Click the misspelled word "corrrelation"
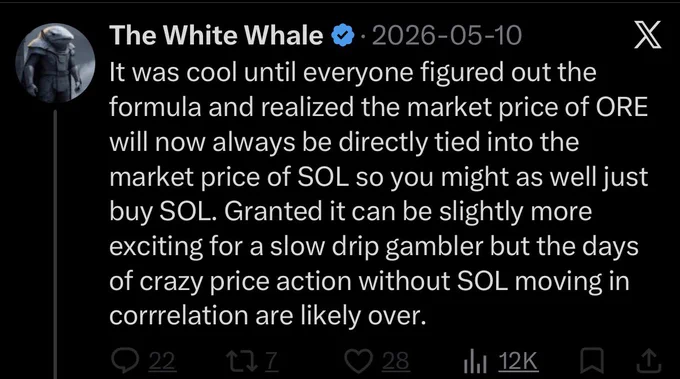The height and width of the screenshot is (379, 680). click(x=178, y=316)
